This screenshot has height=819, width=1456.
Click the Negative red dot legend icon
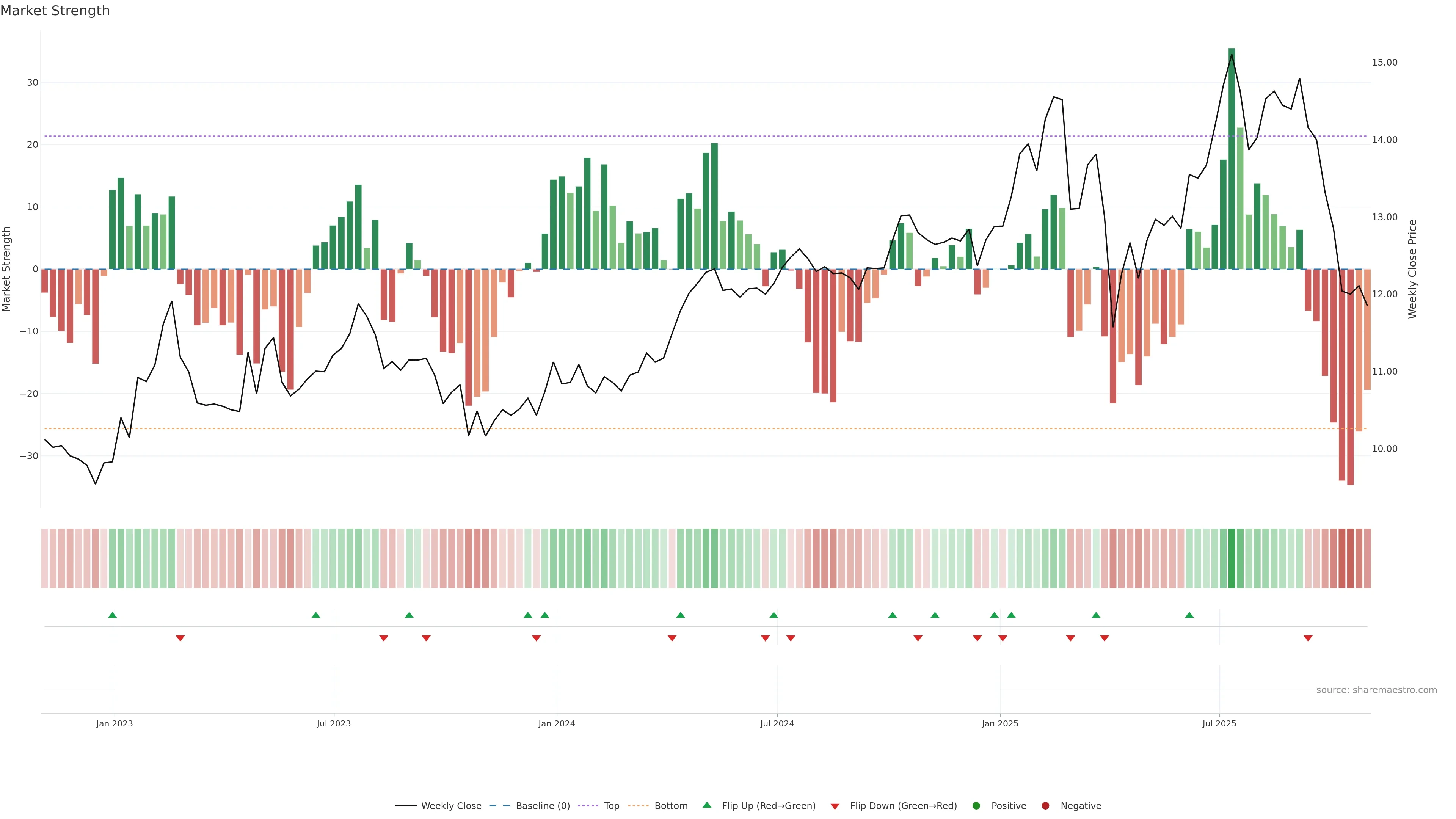(1045, 806)
